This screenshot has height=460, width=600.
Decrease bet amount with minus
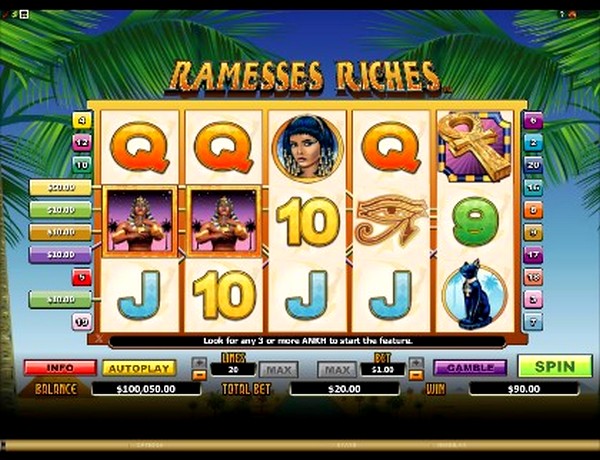click(416, 375)
